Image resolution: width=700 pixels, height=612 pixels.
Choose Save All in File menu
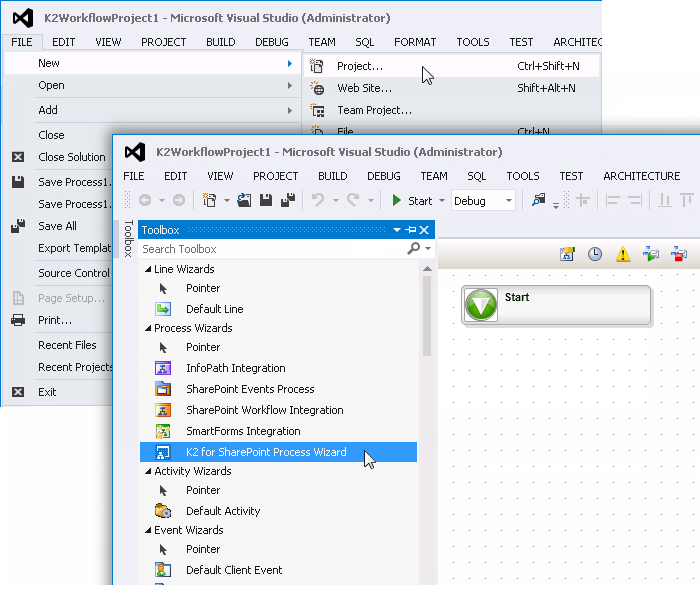click(58, 226)
